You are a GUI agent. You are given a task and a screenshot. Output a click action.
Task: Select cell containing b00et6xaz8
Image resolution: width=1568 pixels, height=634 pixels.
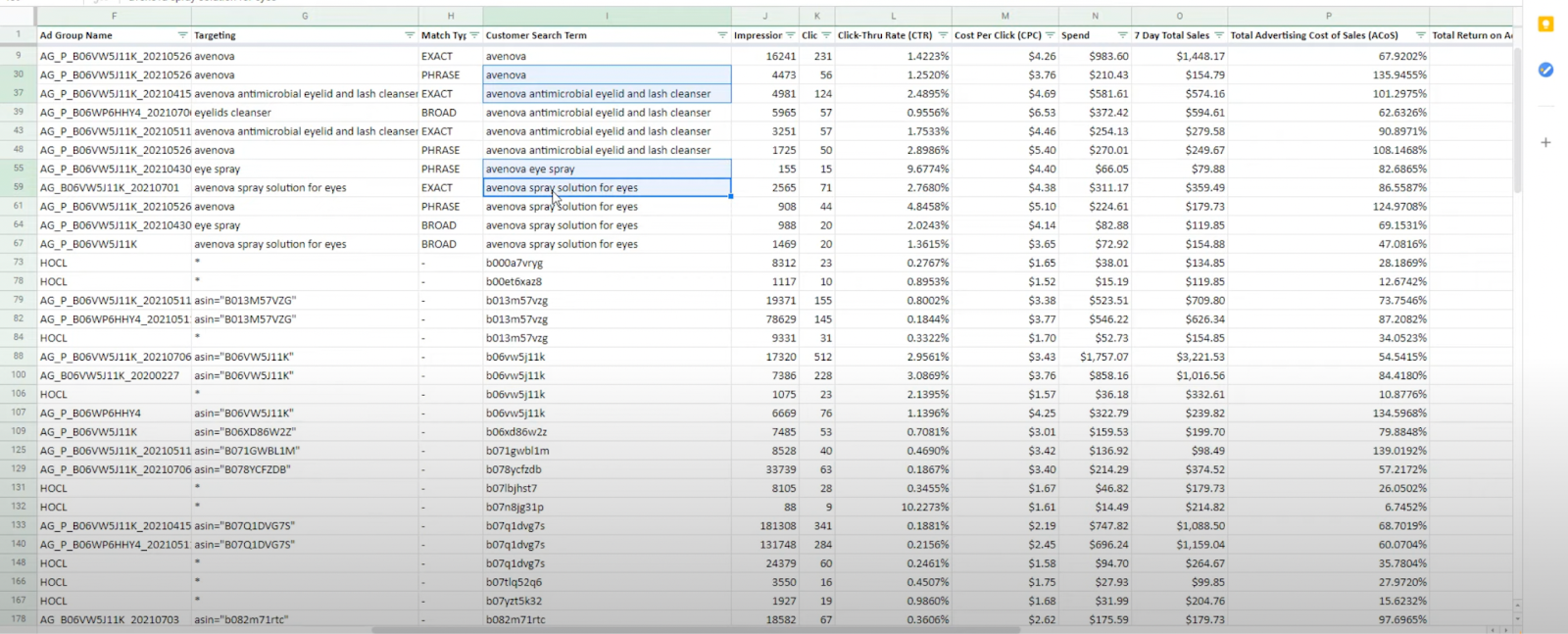click(x=607, y=281)
